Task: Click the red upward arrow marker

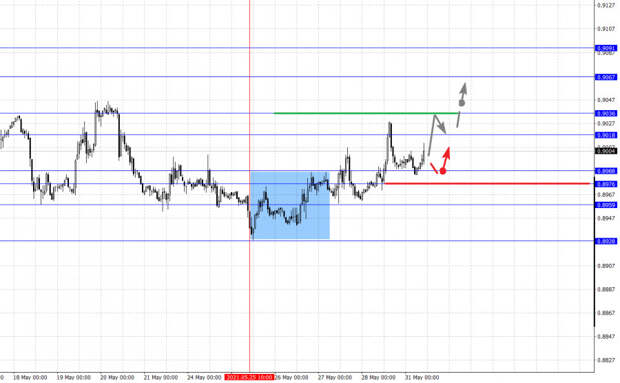Action: [447, 157]
